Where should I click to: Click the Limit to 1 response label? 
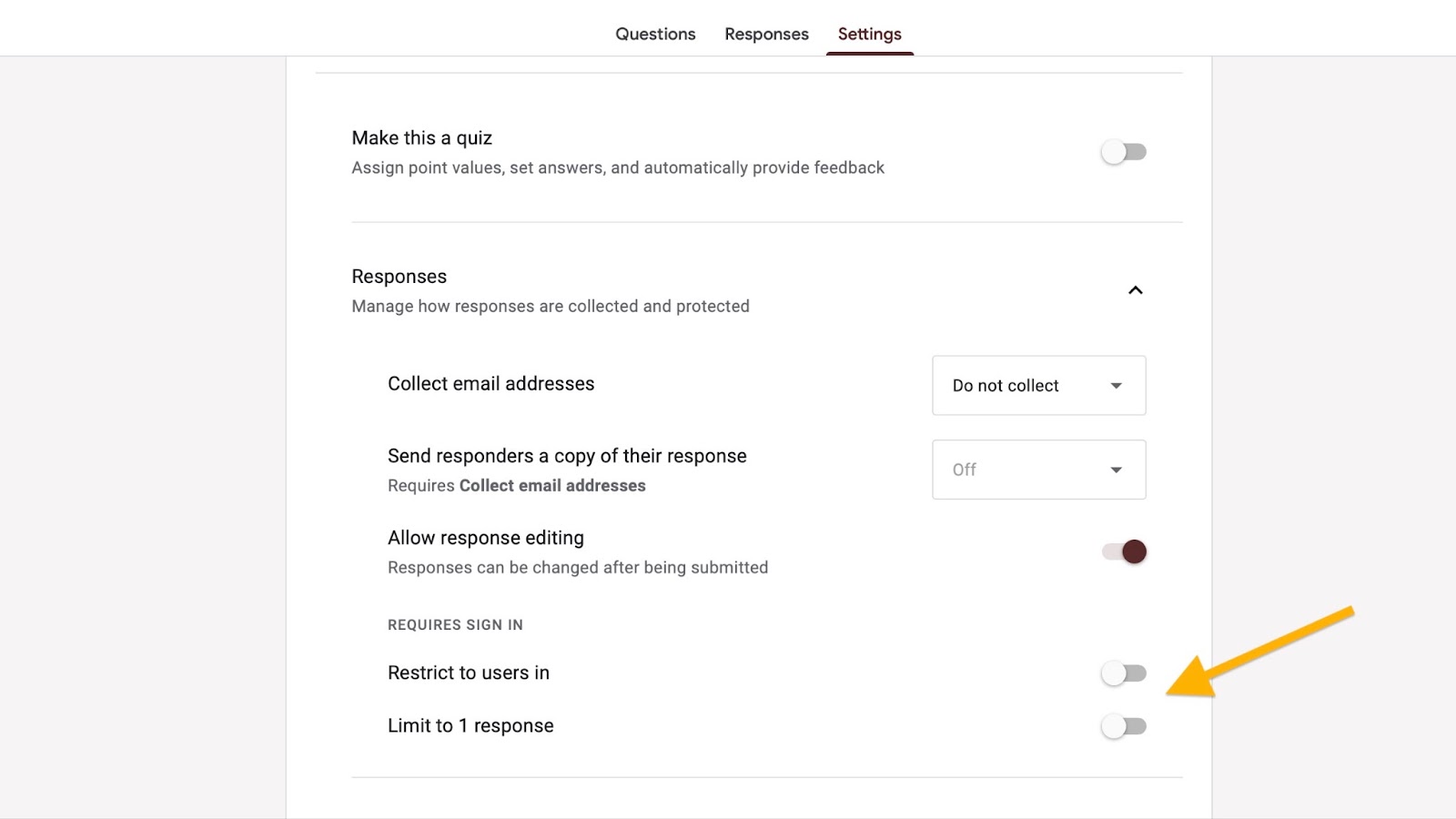470,725
